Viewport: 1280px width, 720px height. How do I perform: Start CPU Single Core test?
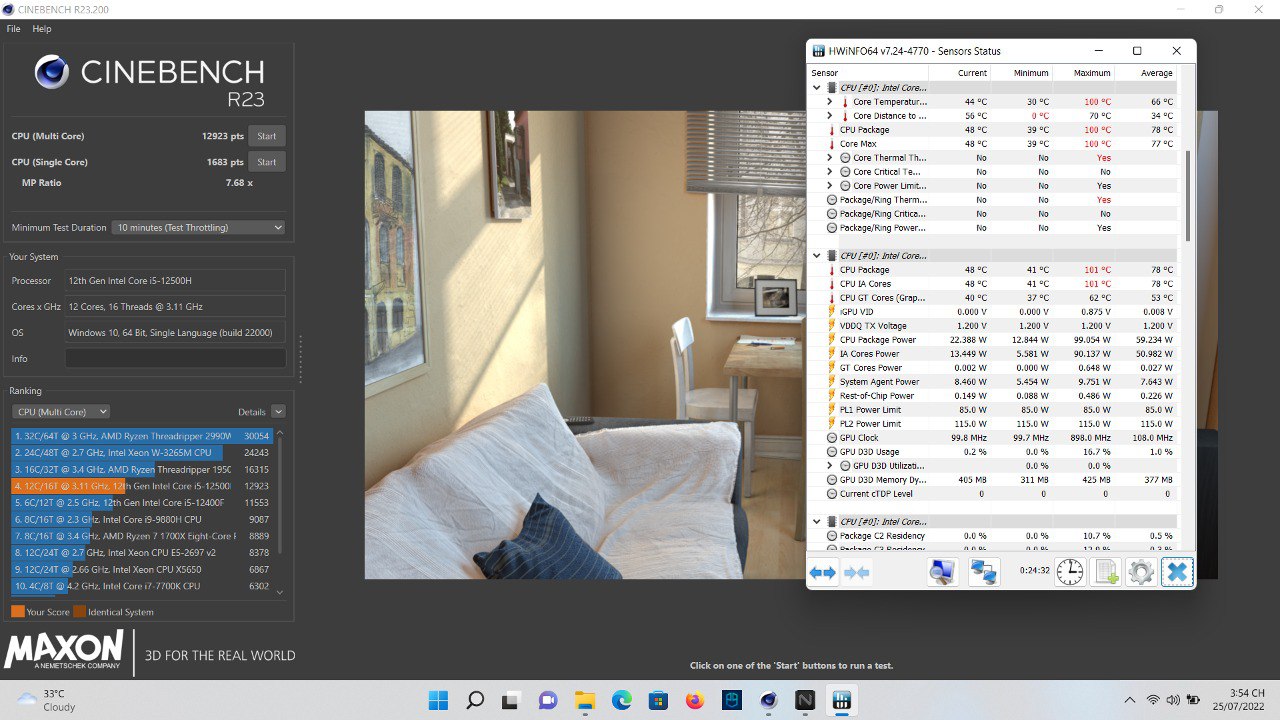pyautogui.click(x=266, y=162)
